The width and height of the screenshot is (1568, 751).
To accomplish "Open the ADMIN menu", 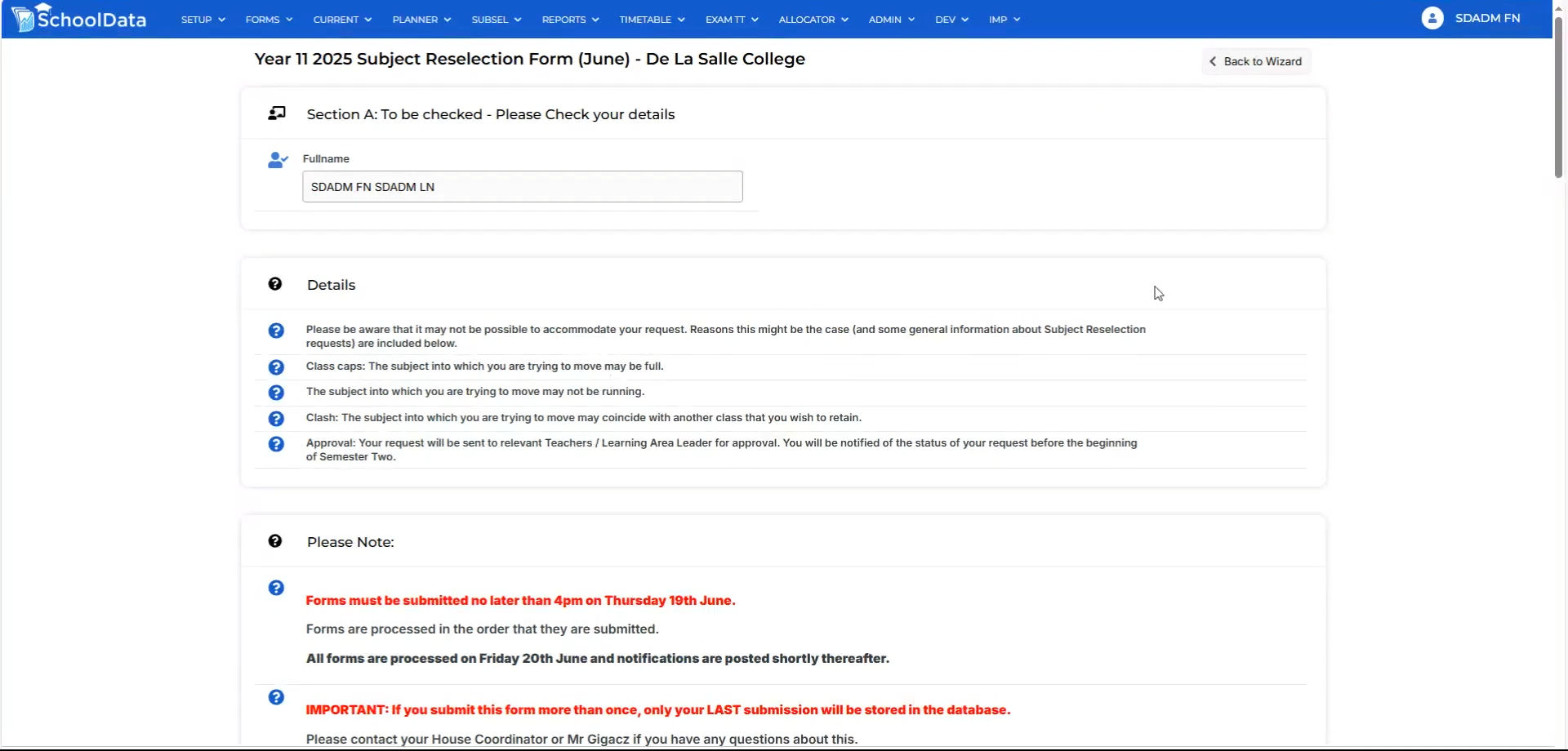I will pos(892,20).
